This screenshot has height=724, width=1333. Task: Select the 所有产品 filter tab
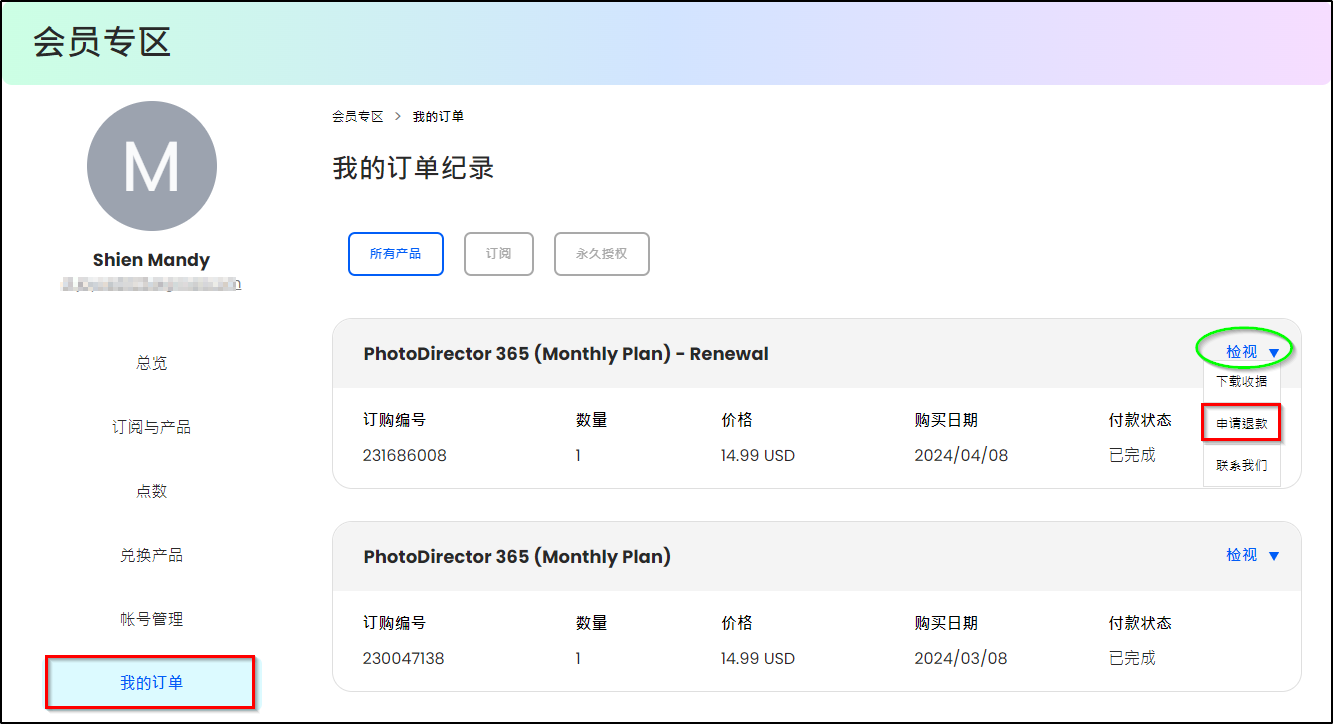(395, 254)
